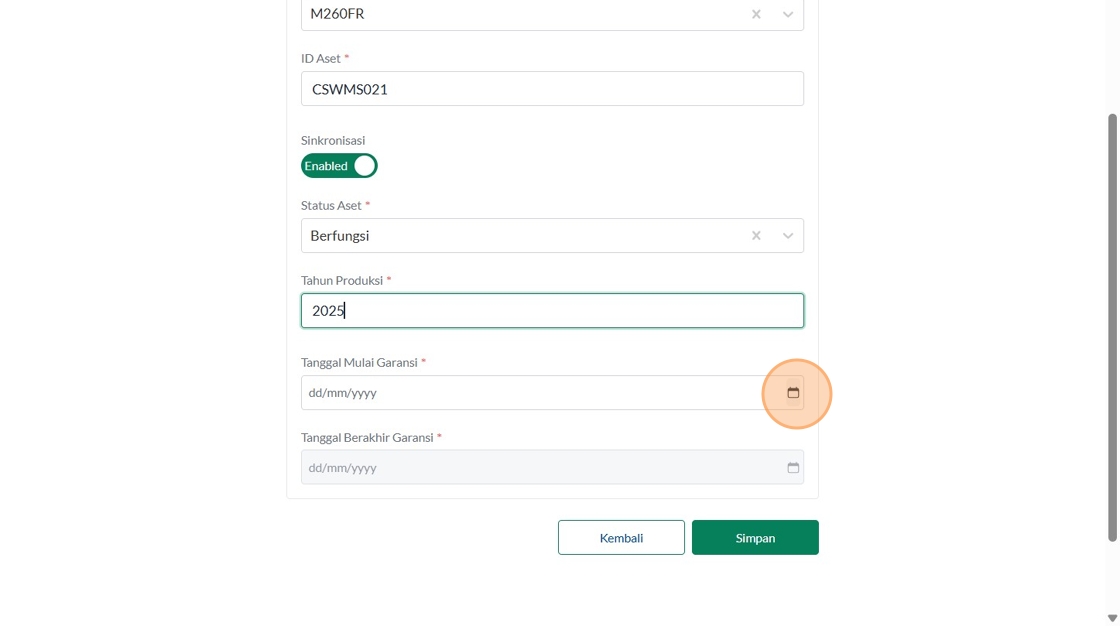Open calendar picker for Tanggal Mulai Garansi
1120x626 pixels.
point(793,393)
